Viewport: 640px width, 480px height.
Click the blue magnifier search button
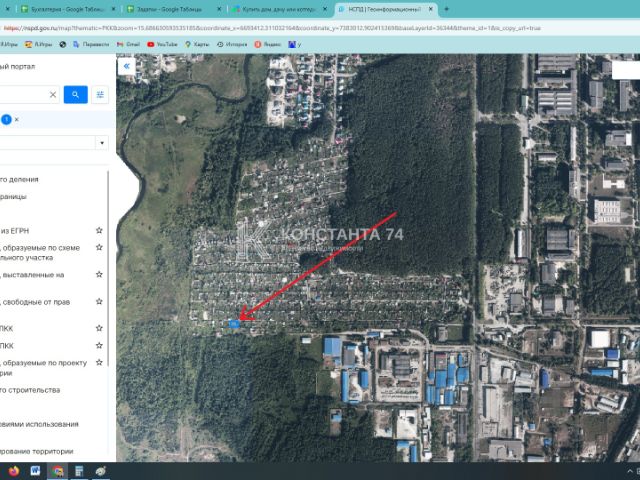pyautogui.click(x=76, y=95)
